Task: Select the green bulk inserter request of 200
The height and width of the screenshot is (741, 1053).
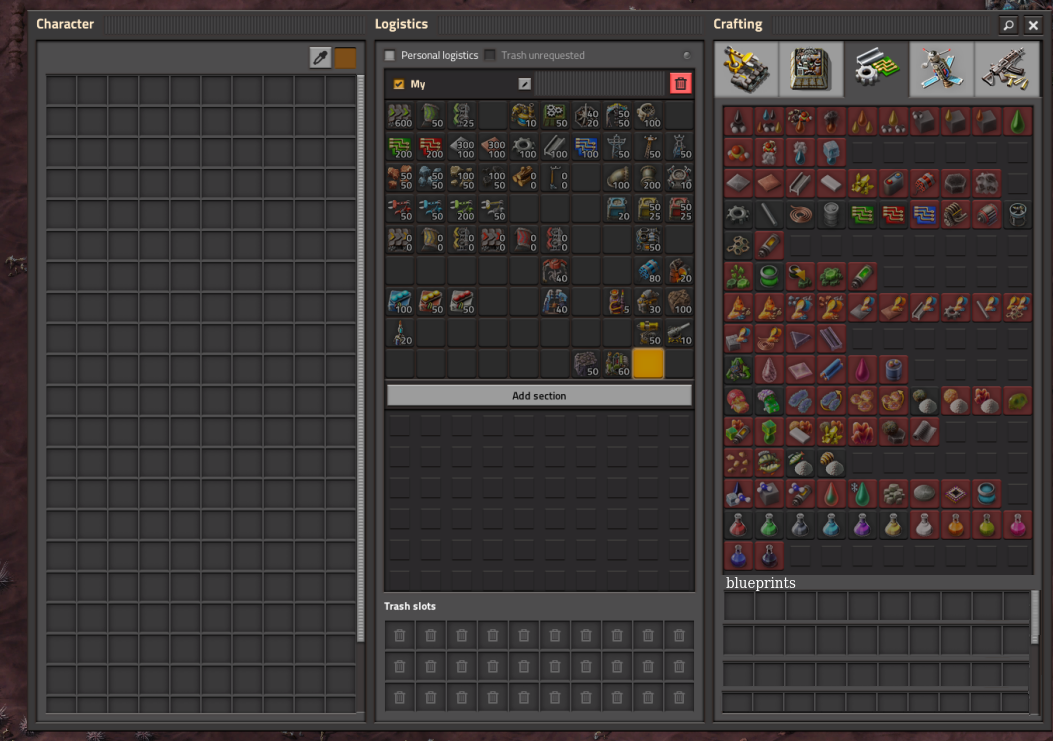Action: [462, 208]
